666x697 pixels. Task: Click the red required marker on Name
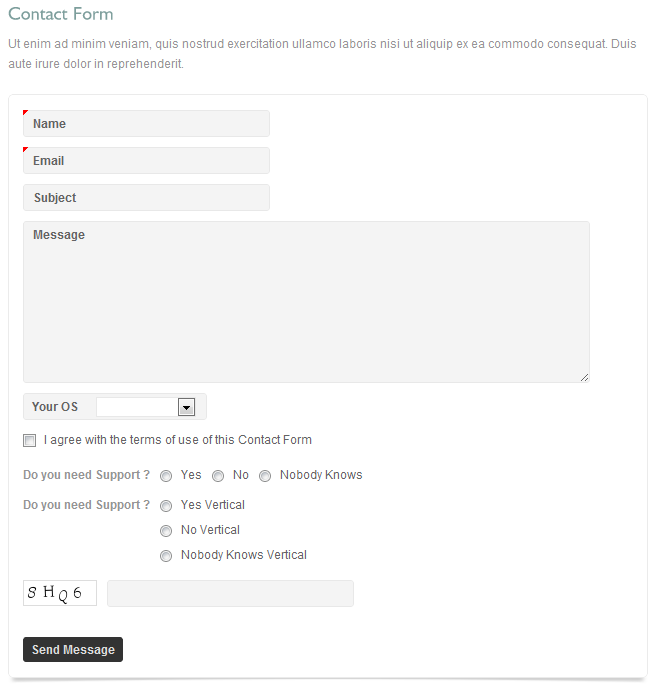click(25, 112)
